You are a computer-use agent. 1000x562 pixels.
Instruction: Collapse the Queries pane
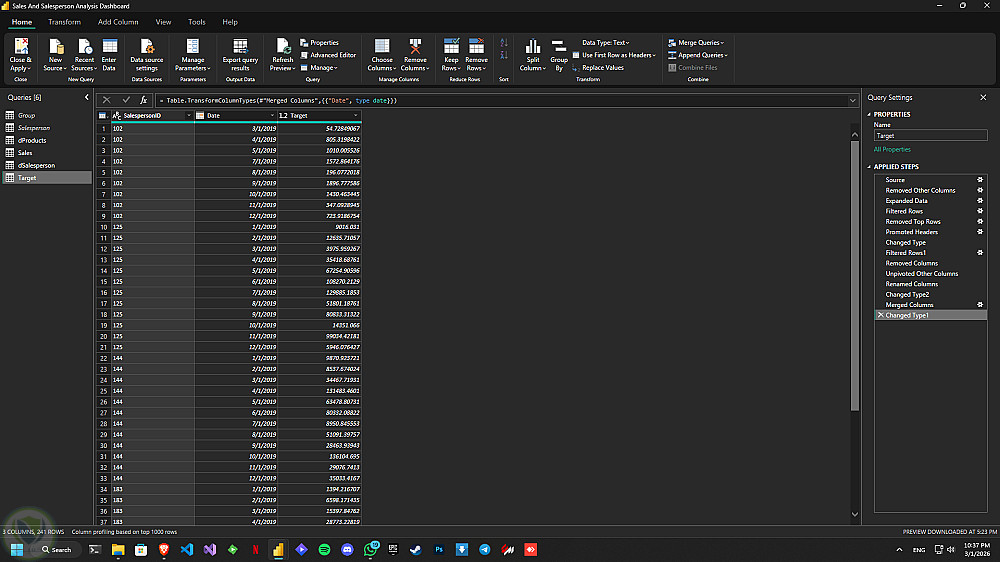click(86, 97)
